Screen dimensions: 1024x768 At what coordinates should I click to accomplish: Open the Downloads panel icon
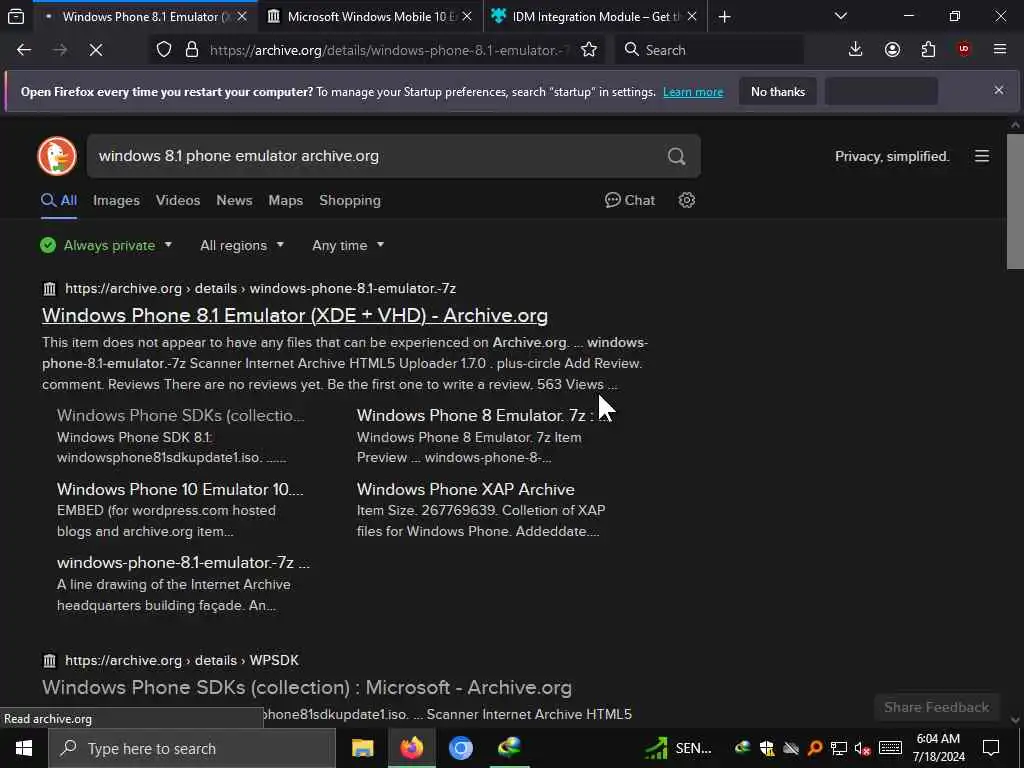click(855, 50)
